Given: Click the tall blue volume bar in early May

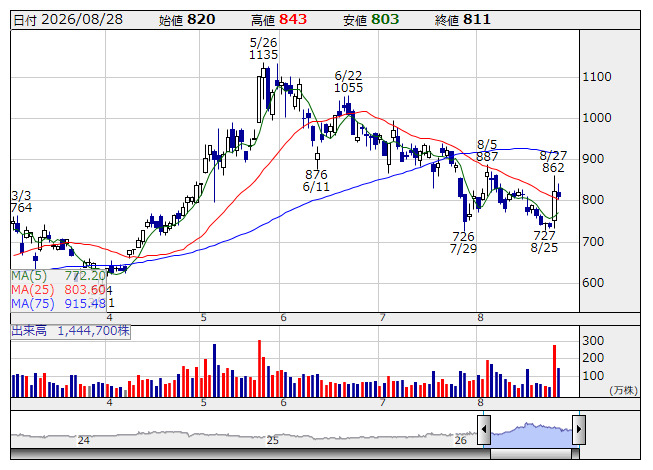Looking at the screenshot, I should [x=214, y=371].
